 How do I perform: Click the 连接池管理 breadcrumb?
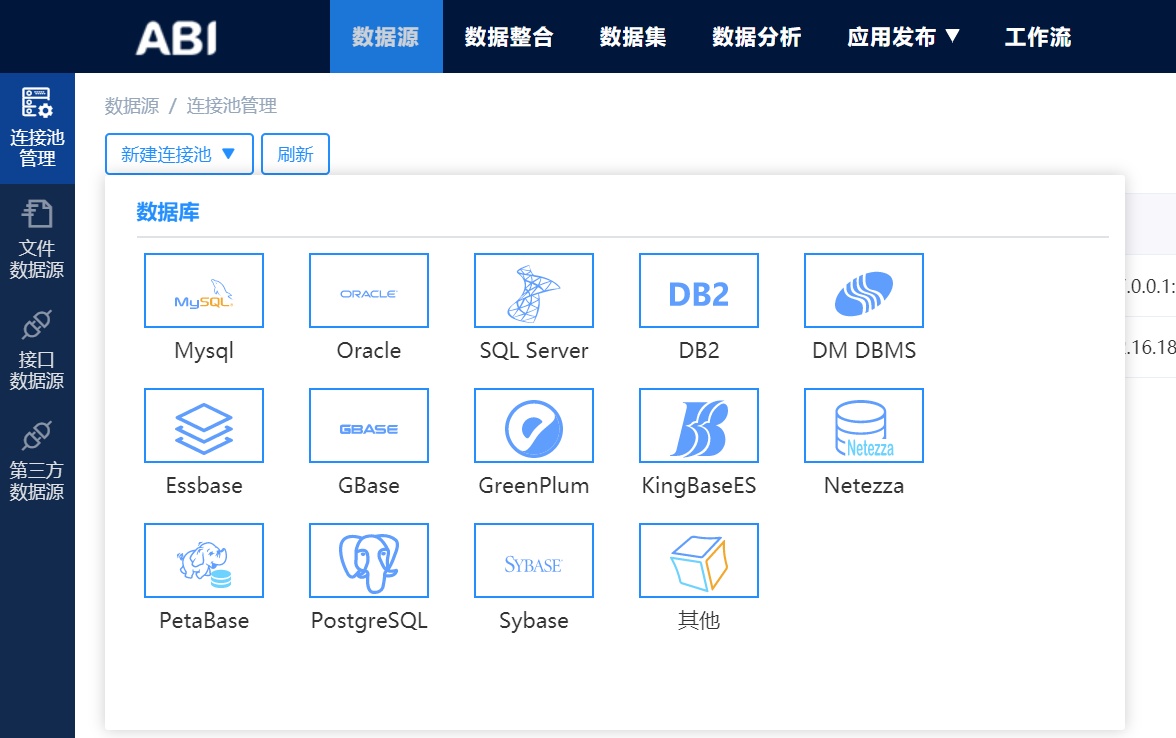(x=232, y=106)
